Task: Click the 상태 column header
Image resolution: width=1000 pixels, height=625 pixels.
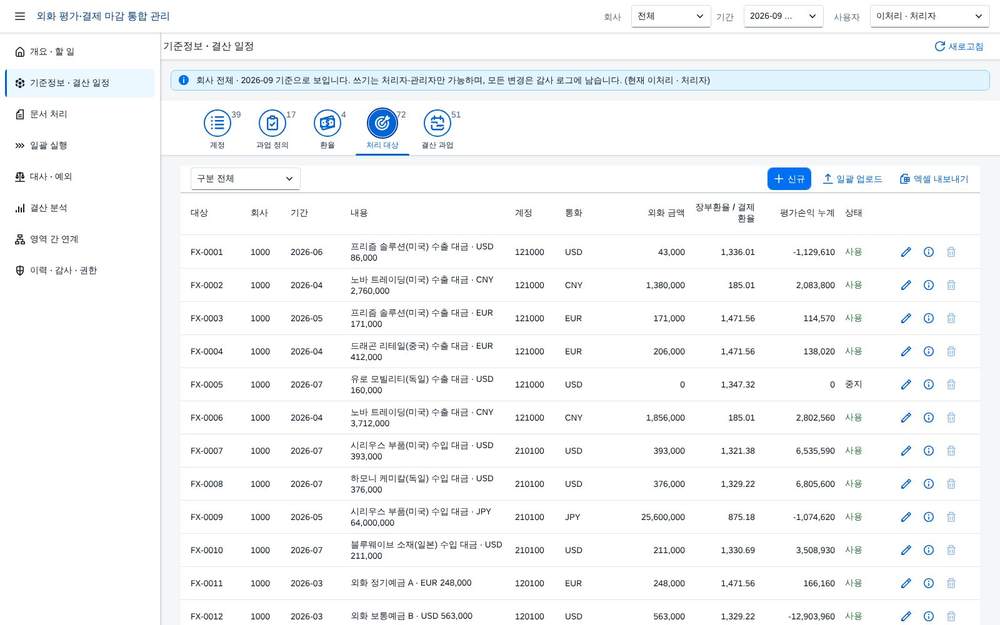Action: click(x=853, y=213)
